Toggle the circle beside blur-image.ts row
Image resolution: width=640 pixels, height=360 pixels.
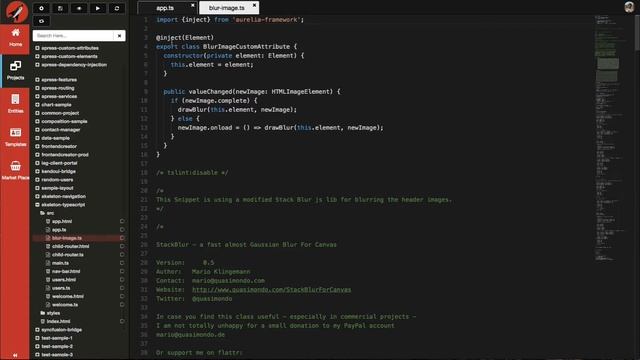(122, 238)
